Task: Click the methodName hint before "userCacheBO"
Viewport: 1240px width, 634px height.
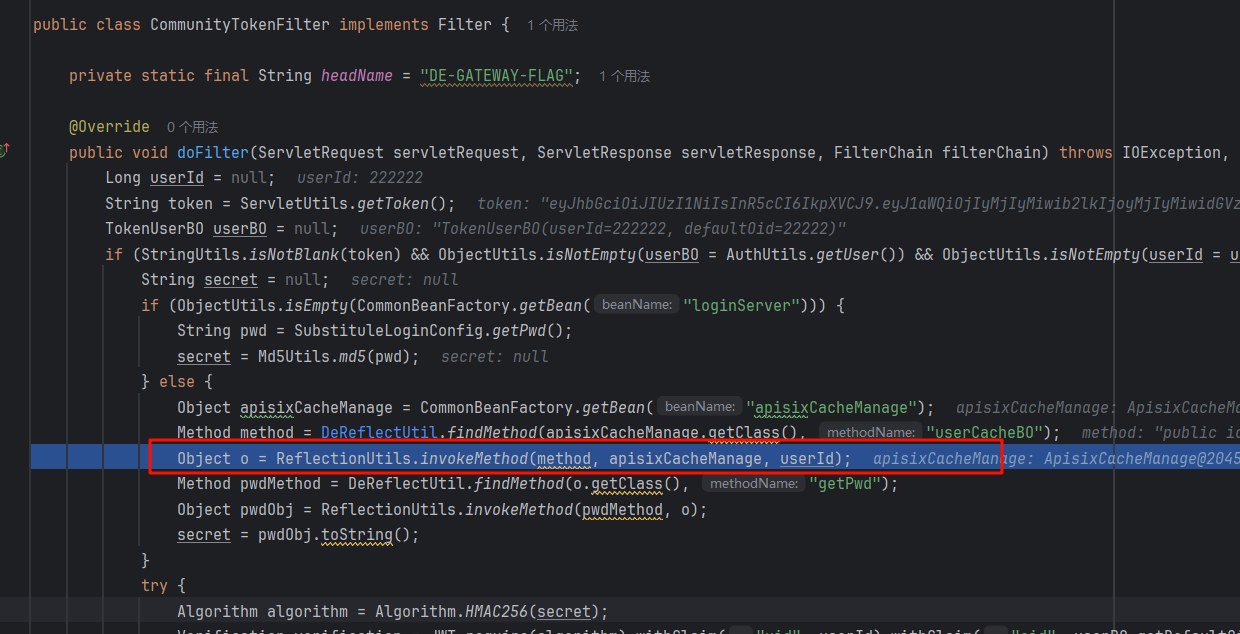Action: [x=869, y=432]
